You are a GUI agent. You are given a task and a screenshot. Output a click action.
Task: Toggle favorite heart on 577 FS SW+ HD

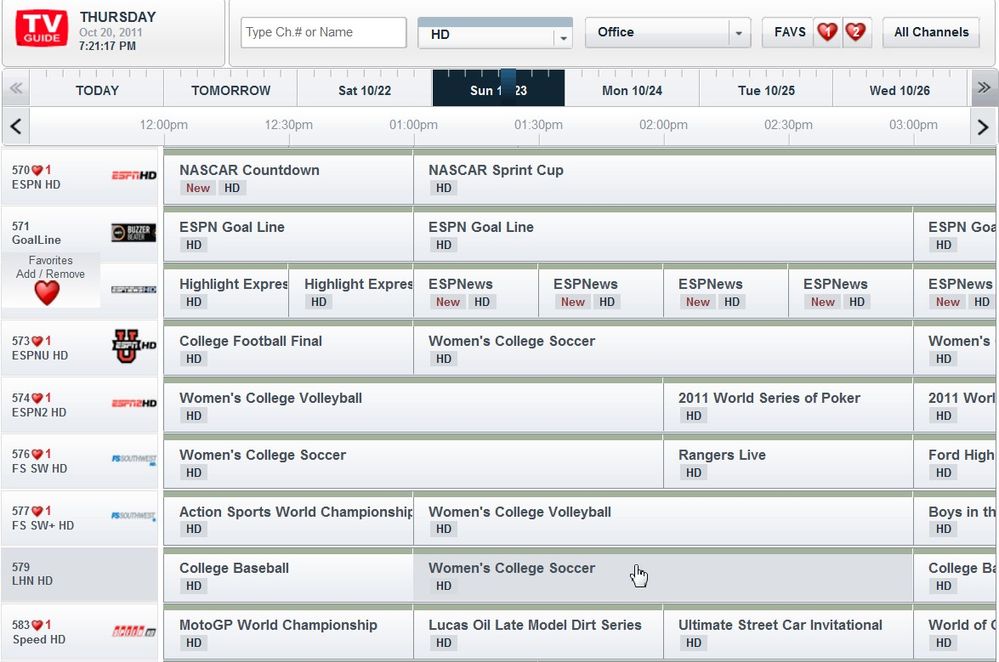(37, 511)
